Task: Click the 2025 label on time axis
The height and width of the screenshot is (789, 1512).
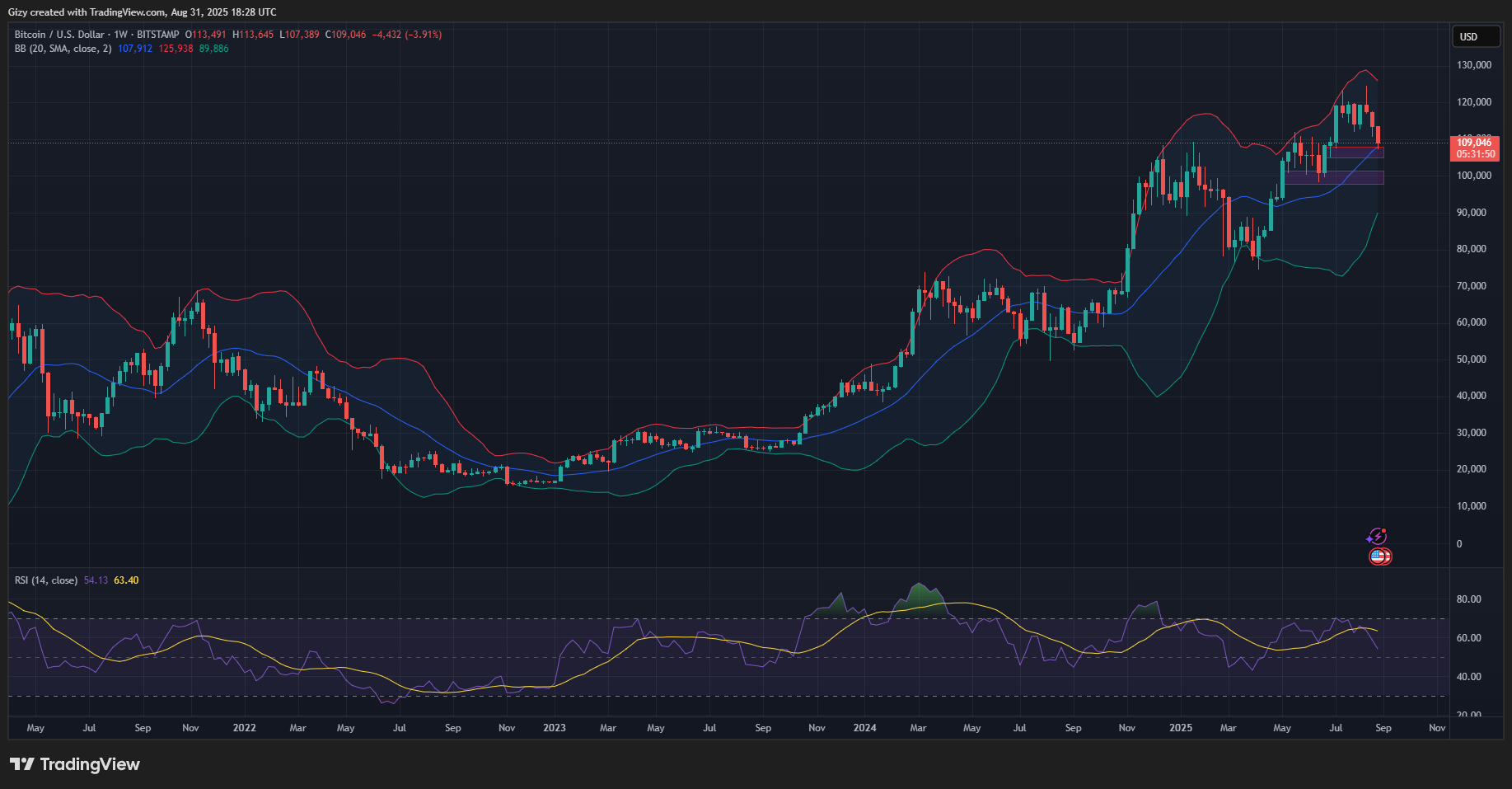Action: coord(1181,728)
